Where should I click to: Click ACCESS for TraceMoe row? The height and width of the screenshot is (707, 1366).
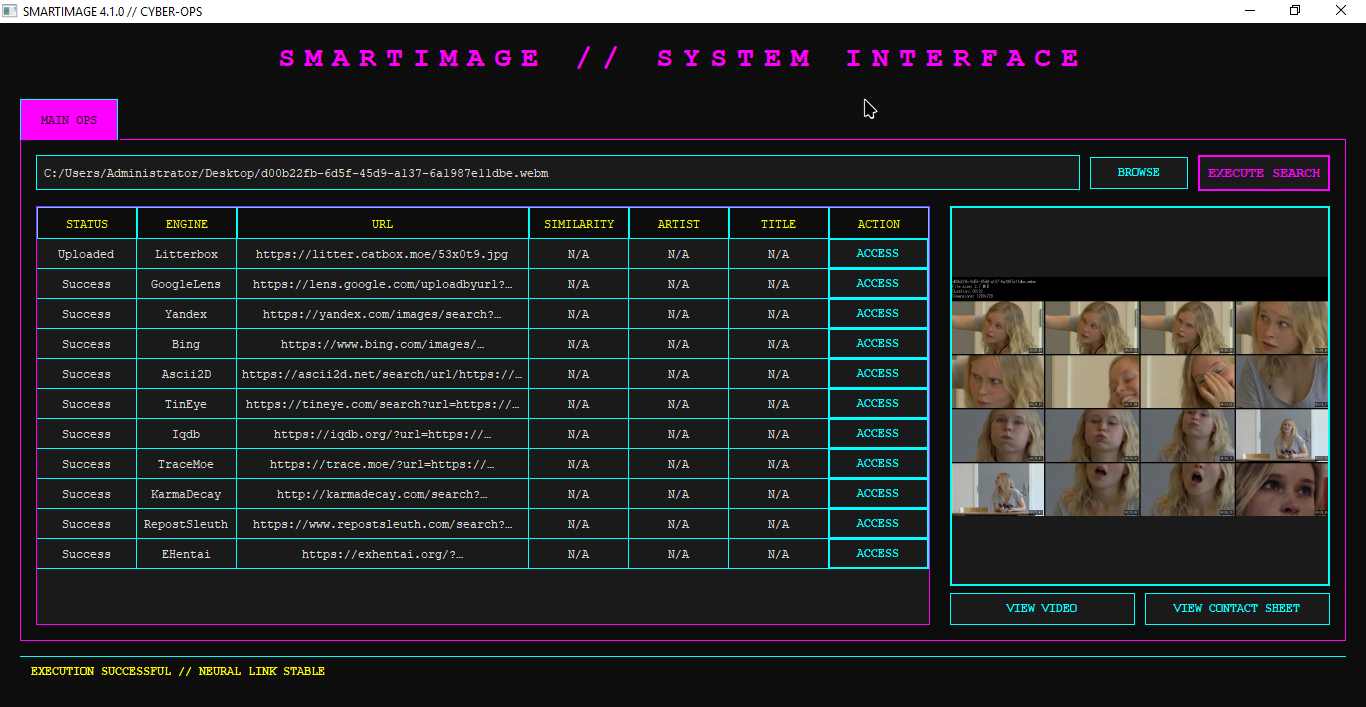tap(878, 464)
